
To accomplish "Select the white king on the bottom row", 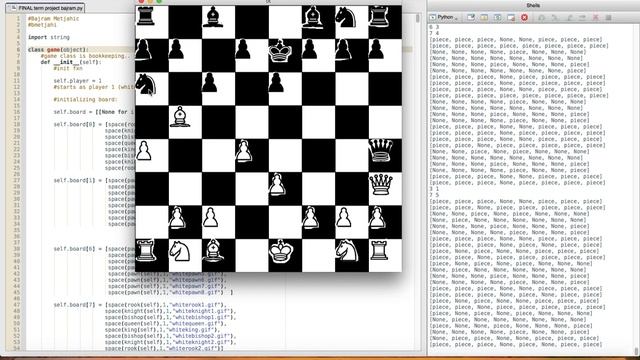I will click(x=281, y=250).
